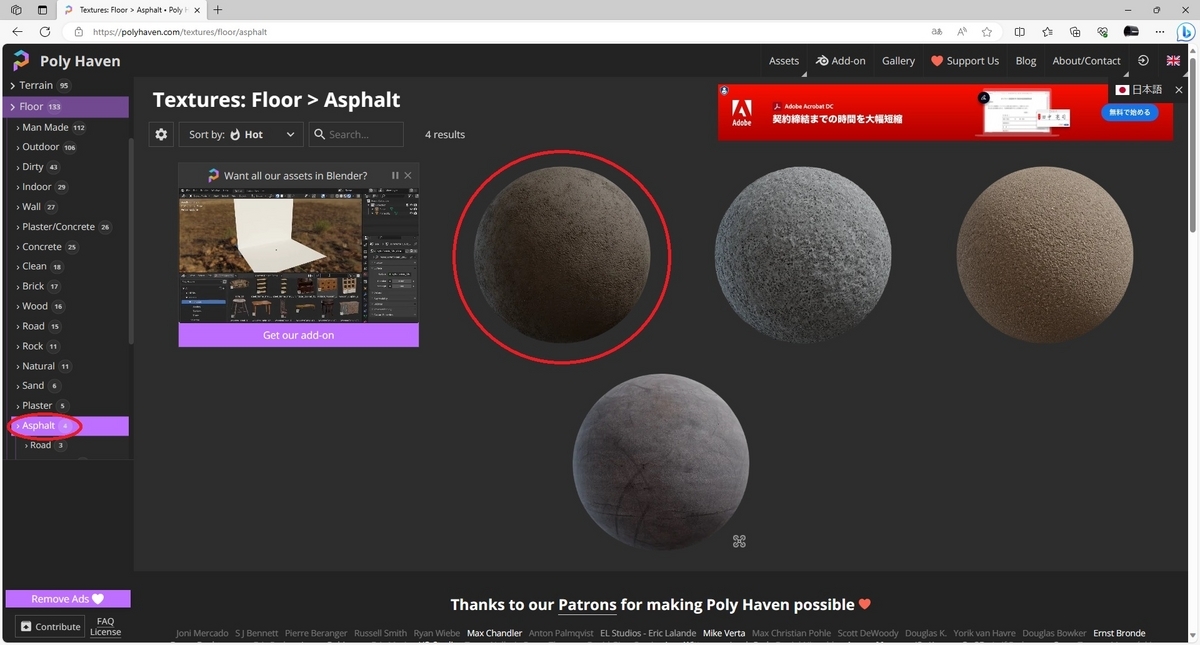The height and width of the screenshot is (645, 1200).
Task: Click the login icon in the top navigation
Action: click(1143, 60)
